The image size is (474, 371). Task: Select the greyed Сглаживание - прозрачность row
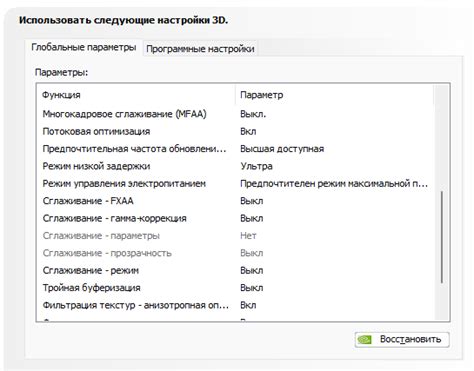[235, 253]
